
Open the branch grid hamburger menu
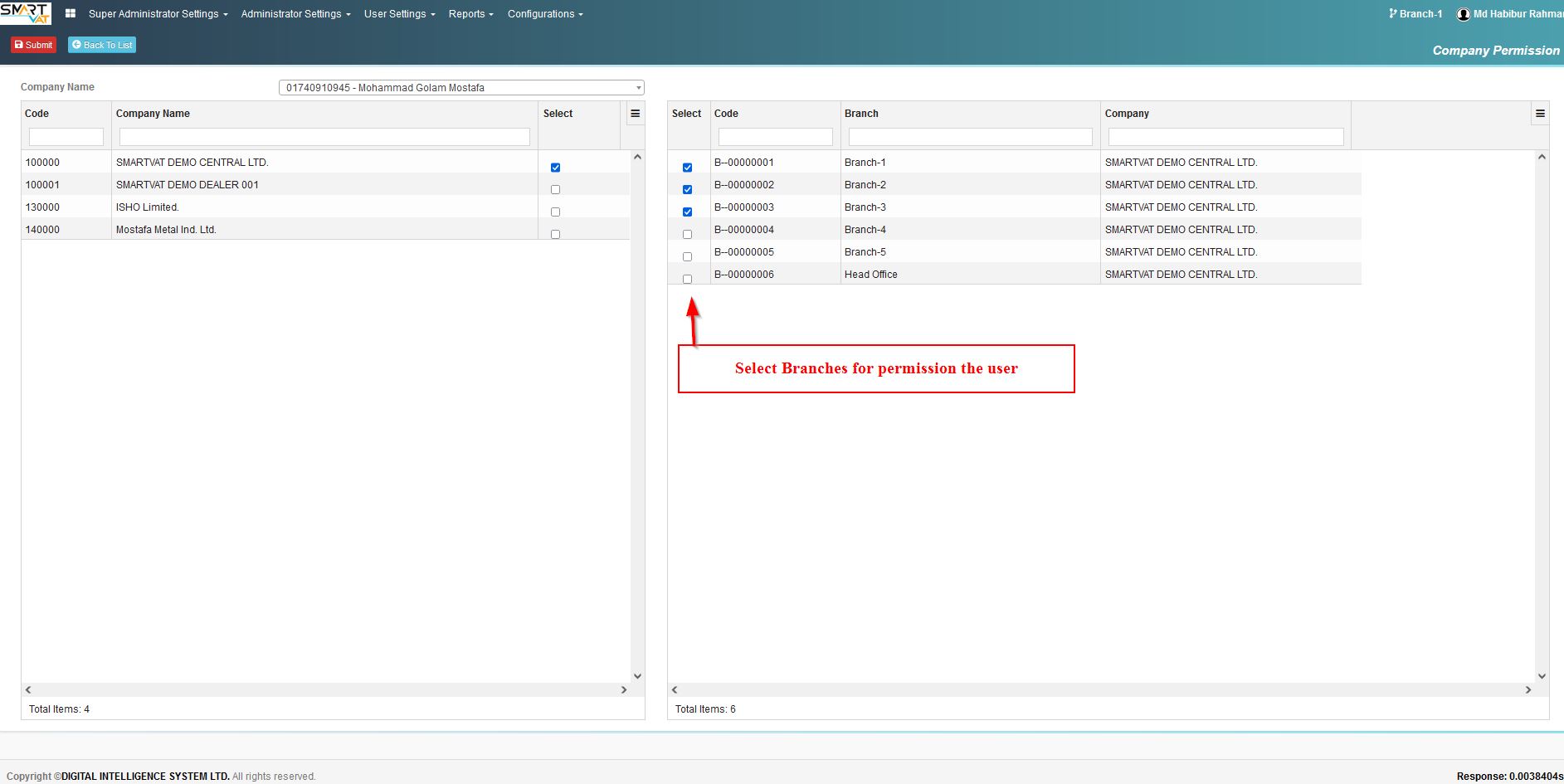(x=1540, y=114)
